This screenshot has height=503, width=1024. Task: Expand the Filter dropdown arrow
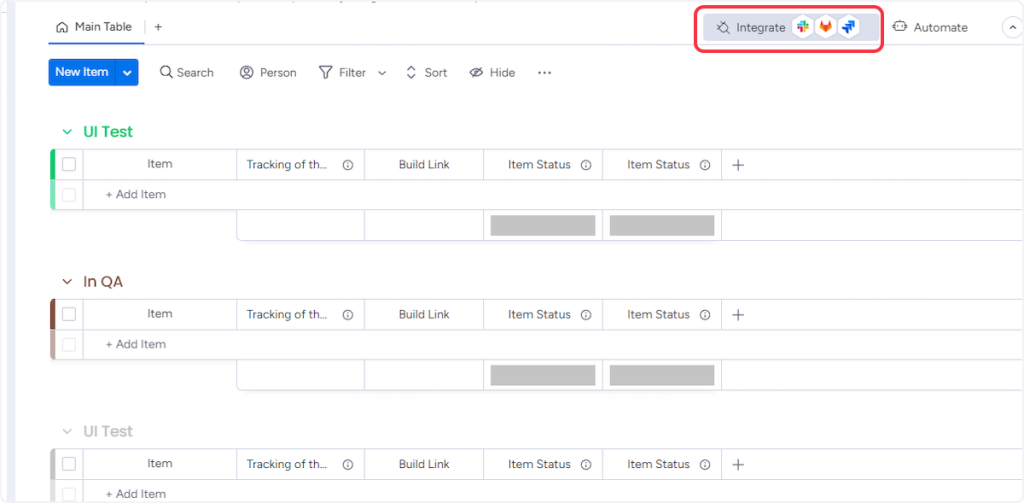point(382,73)
